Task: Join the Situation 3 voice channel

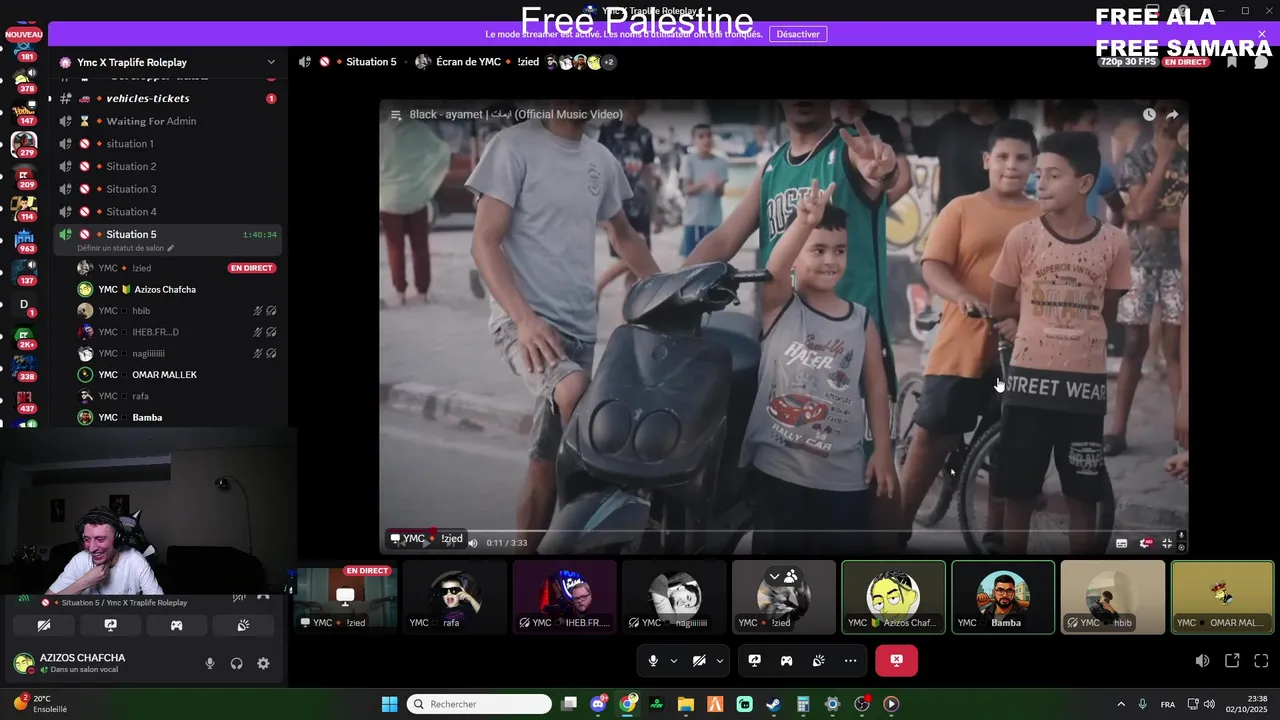Action: (x=168, y=189)
